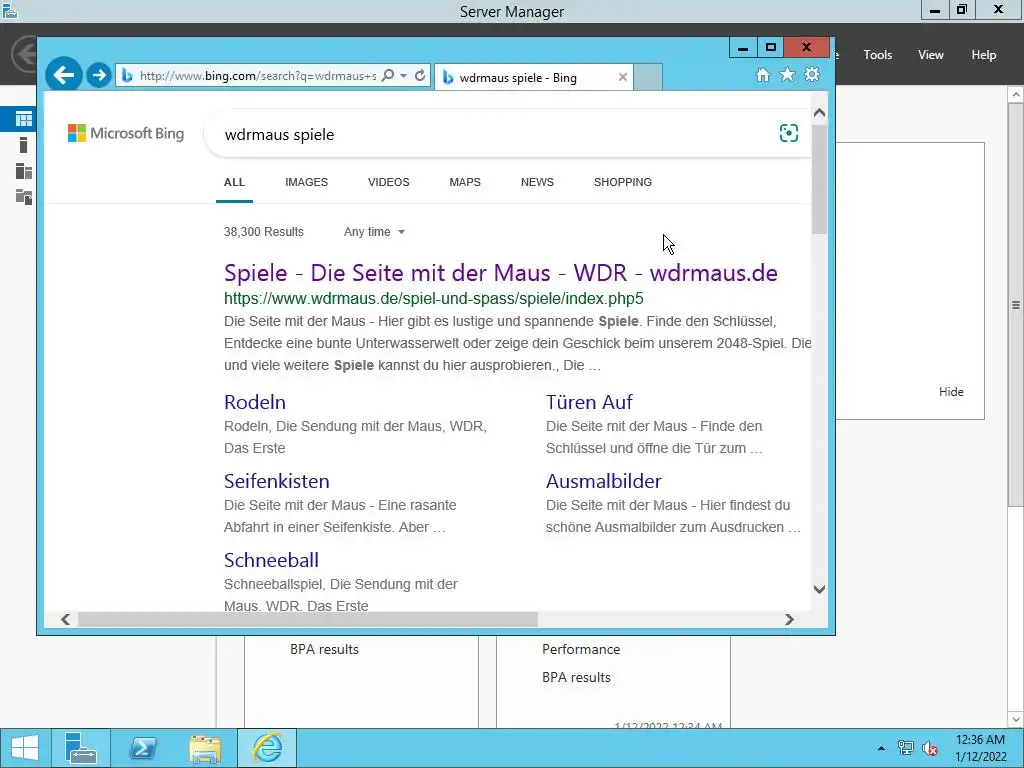Switch to the IMAGES tab
Image resolution: width=1024 pixels, height=768 pixels.
[306, 182]
